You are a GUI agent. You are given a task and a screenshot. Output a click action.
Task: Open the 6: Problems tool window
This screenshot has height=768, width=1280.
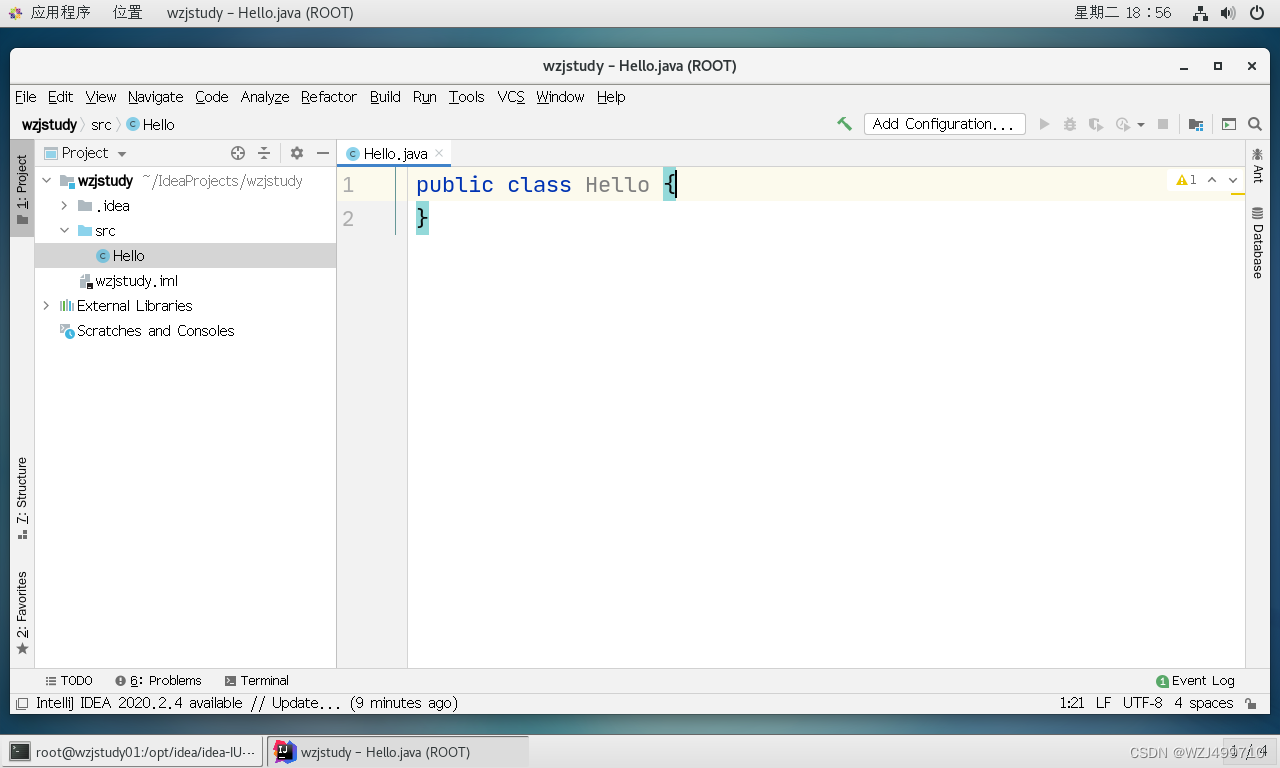tap(158, 680)
